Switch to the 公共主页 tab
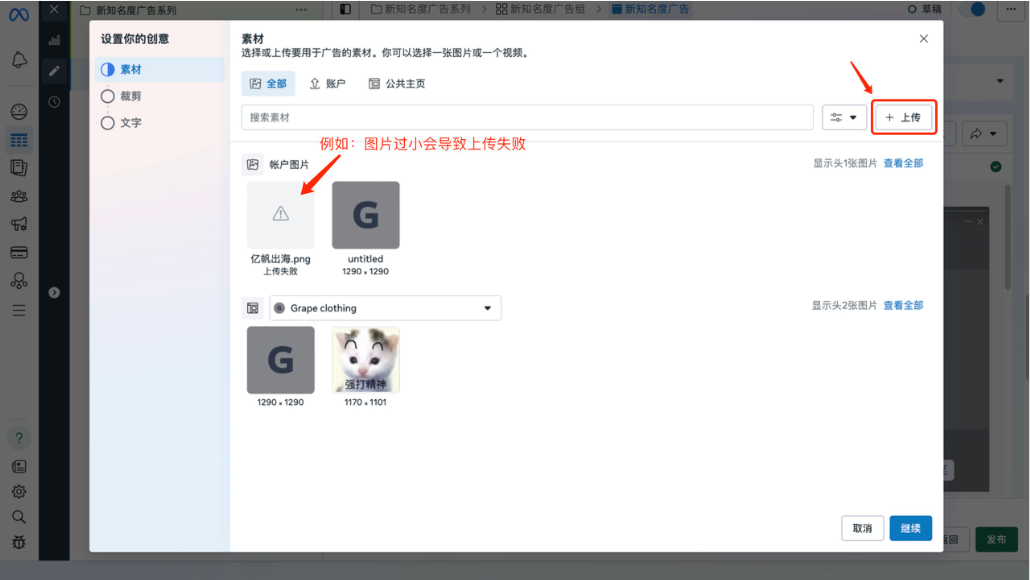The image size is (1030, 580). click(397, 84)
